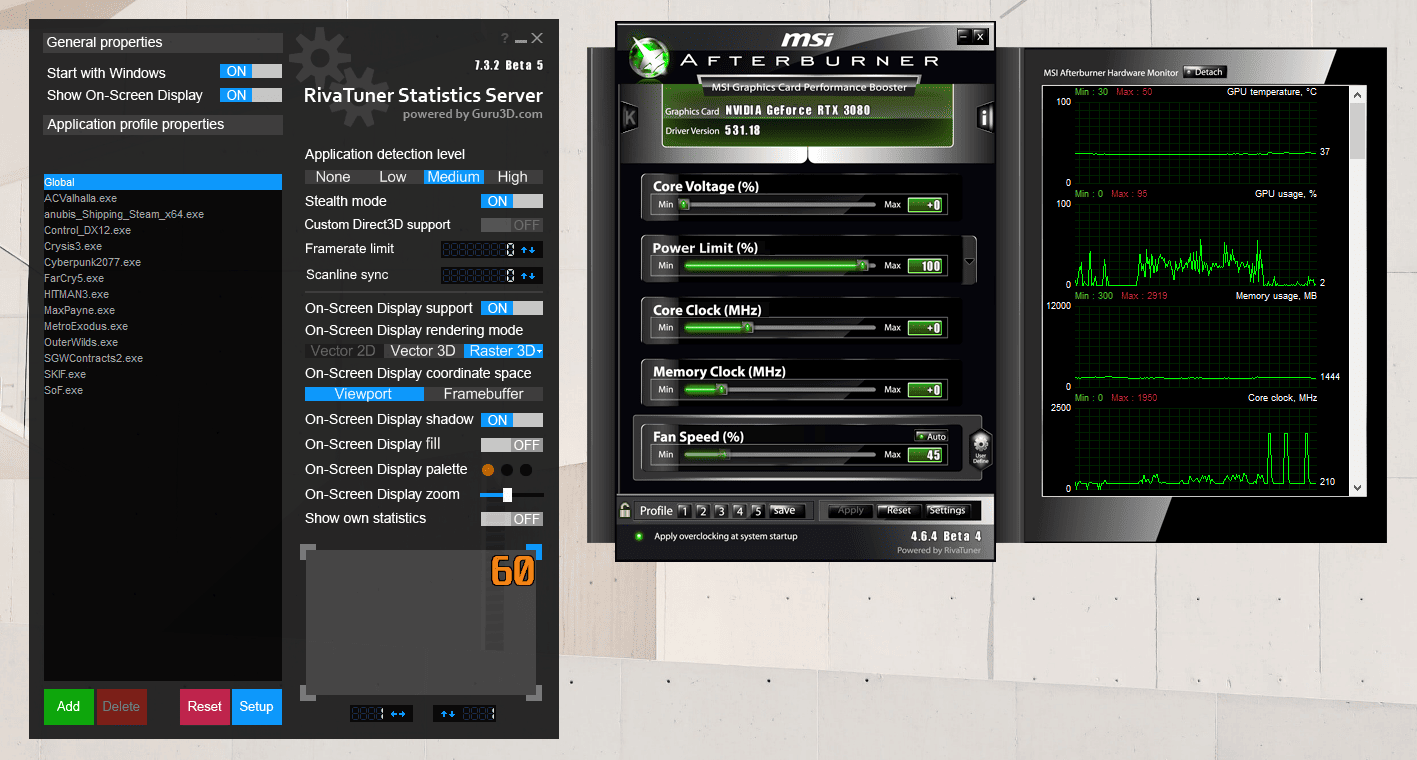Click the RivaTuner help question mark
This screenshot has width=1417, height=760.
coord(505,38)
